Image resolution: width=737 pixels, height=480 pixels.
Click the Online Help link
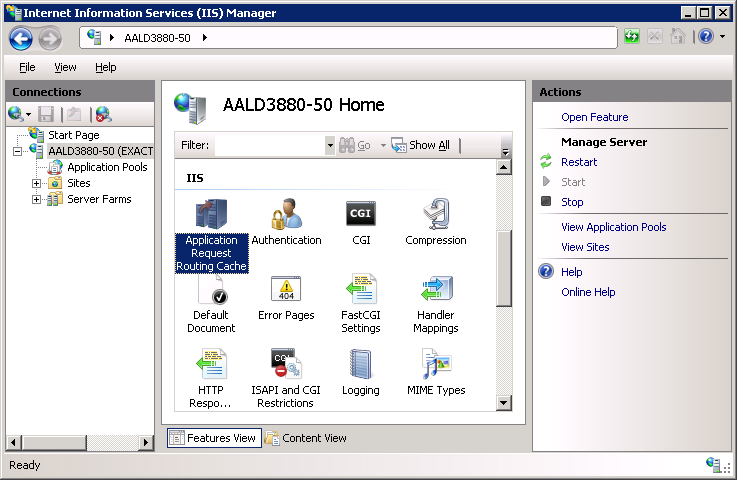(x=588, y=292)
